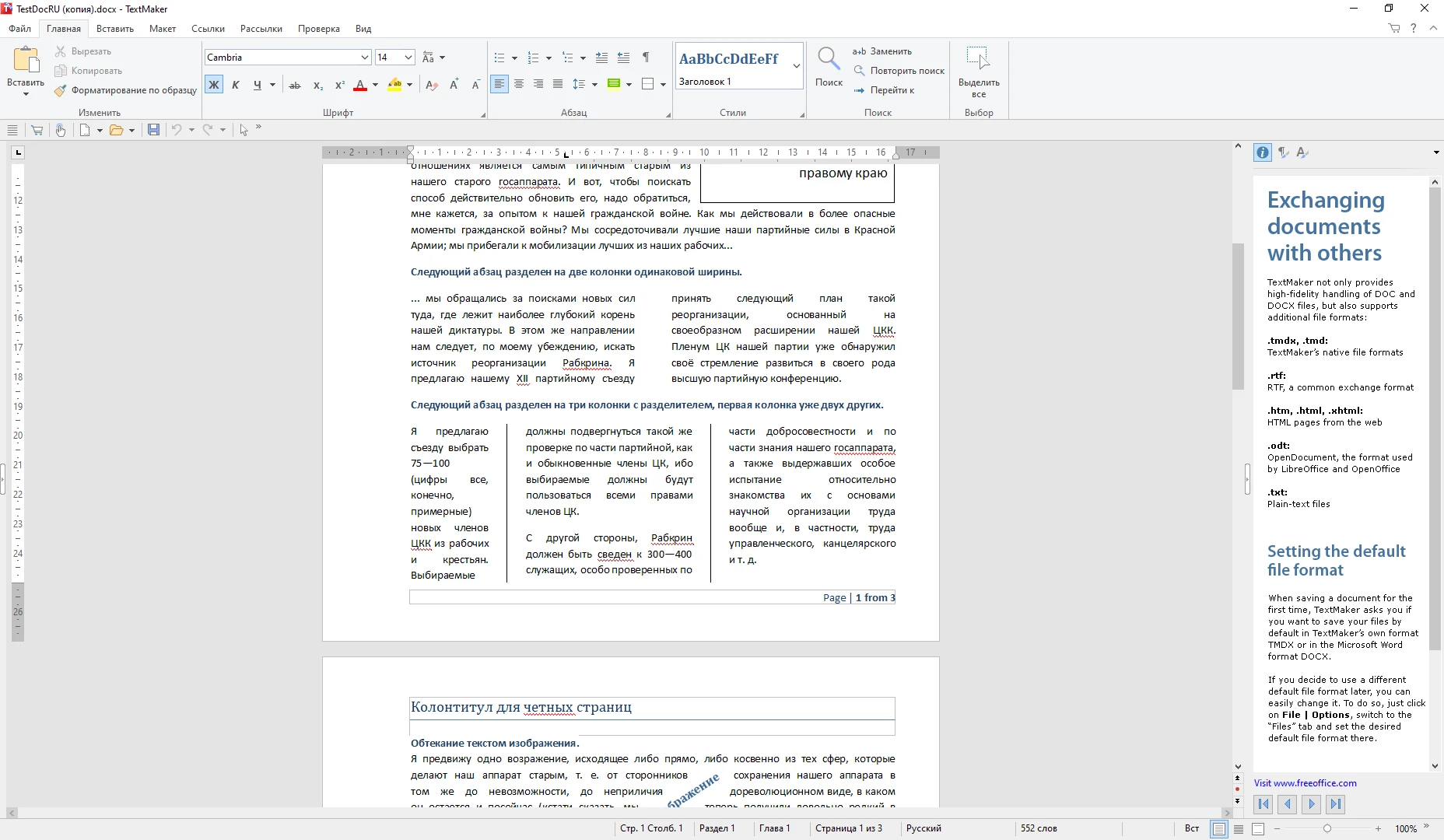Image resolution: width=1444 pixels, height=840 pixels.
Task: Clear character formatting with eraser icon
Action: click(433, 85)
